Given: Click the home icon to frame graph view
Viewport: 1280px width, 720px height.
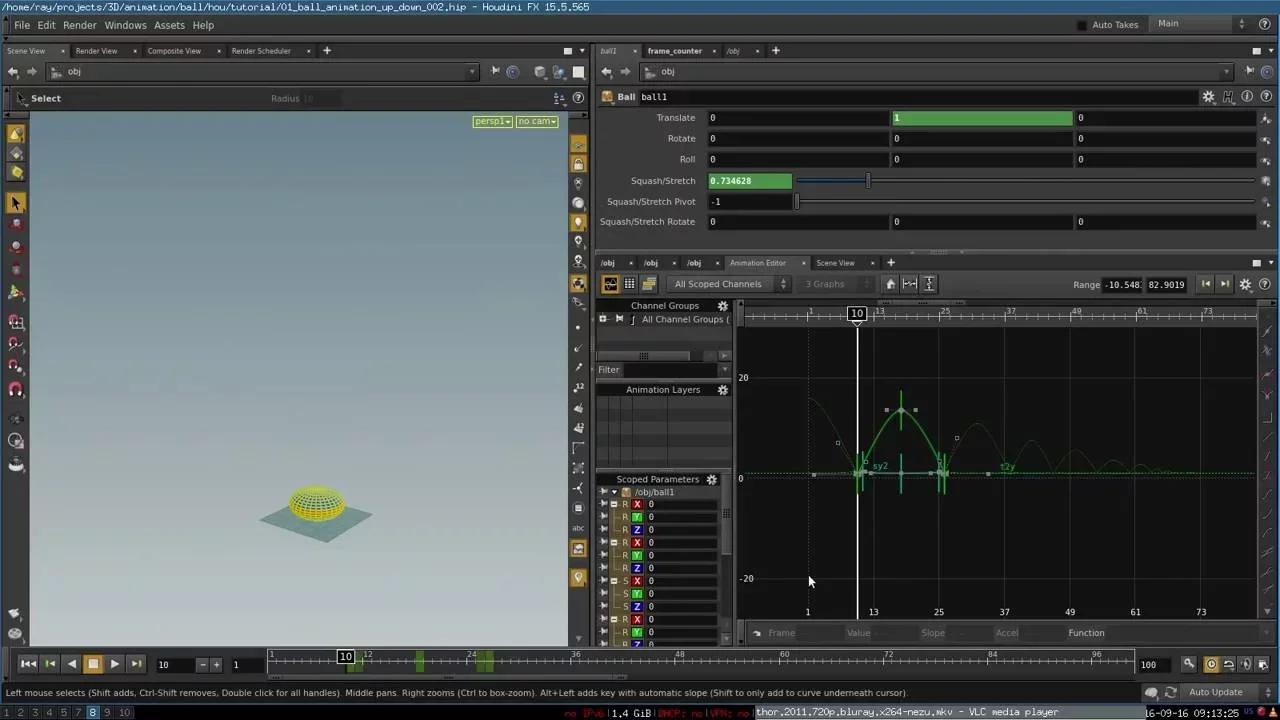Looking at the screenshot, I should click(890, 284).
